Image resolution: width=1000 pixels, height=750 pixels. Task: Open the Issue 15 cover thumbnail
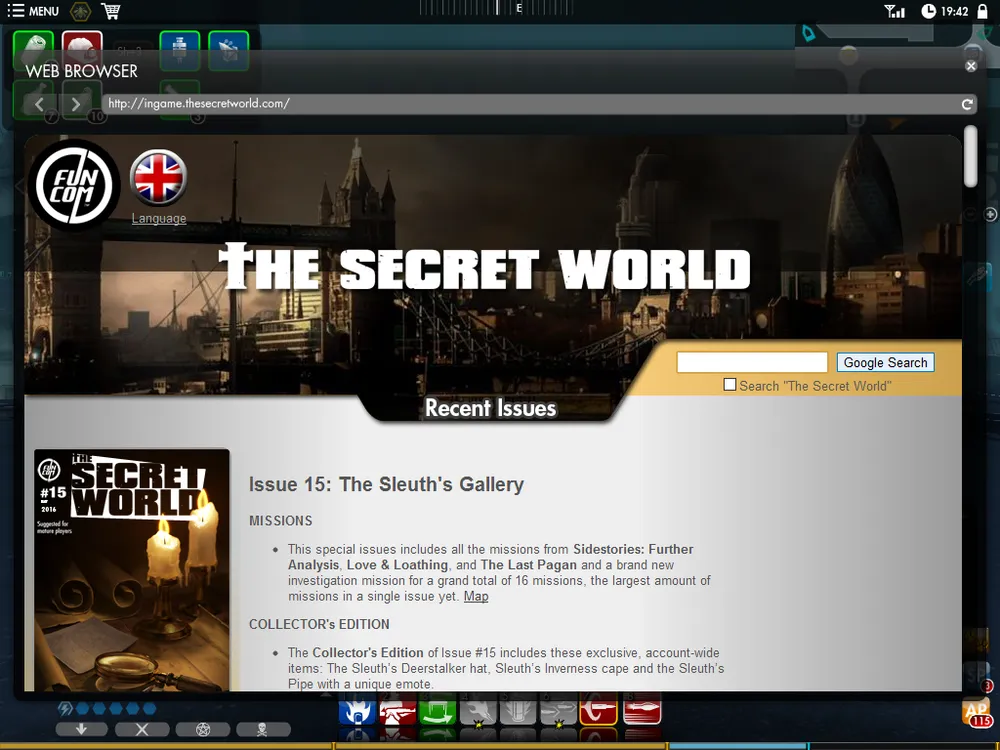pos(131,570)
